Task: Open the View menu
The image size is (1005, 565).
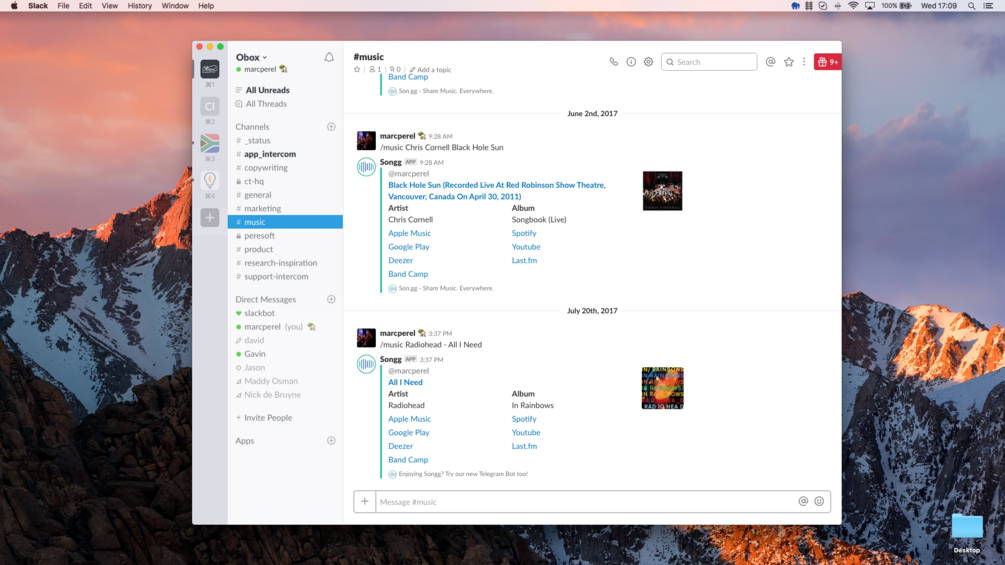Action: [110, 6]
